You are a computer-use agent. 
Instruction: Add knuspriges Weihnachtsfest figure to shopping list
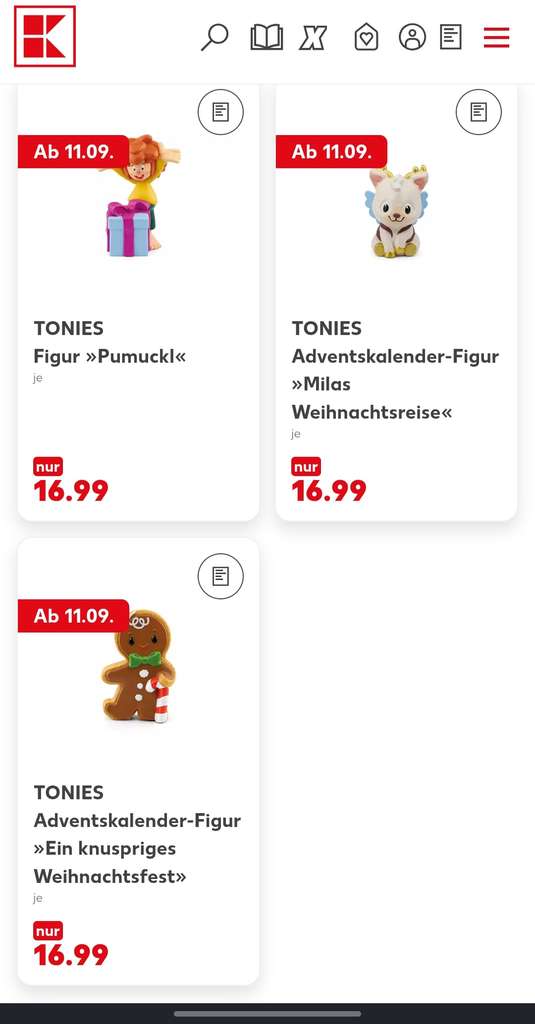point(221,576)
